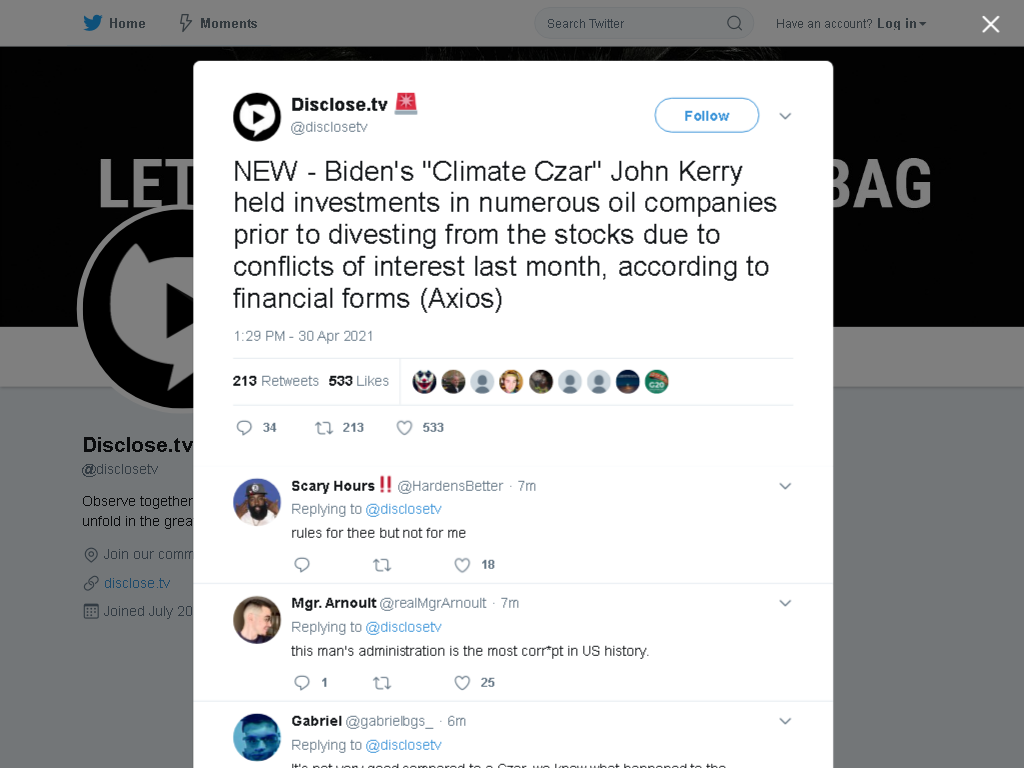Open Disclose.tv profile avatar in tweet
The width and height of the screenshot is (1024, 768).
(x=257, y=117)
